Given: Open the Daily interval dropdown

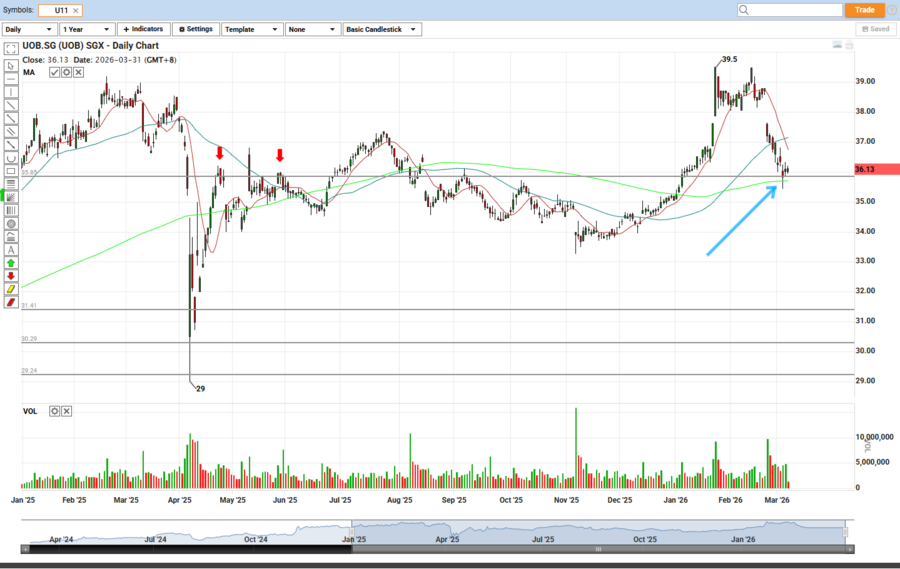Looking at the screenshot, I should point(29,29).
